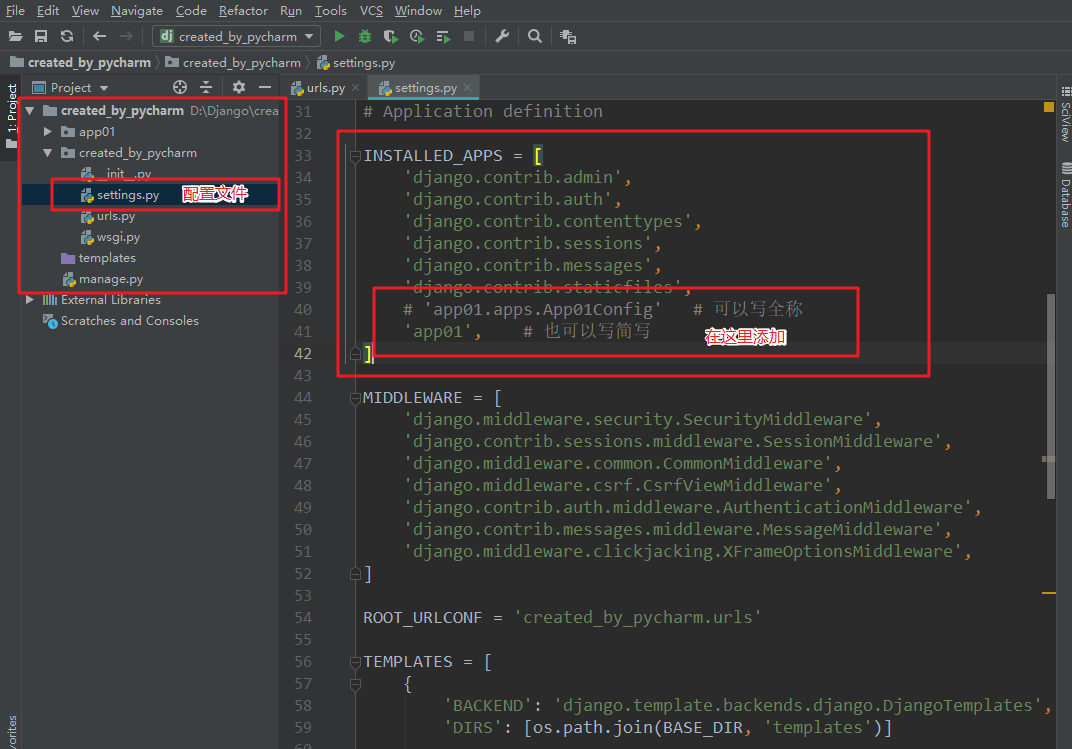The height and width of the screenshot is (749, 1072).
Task: Open Search Everywhere with the magnifier icon
Action: pos(533,36)
